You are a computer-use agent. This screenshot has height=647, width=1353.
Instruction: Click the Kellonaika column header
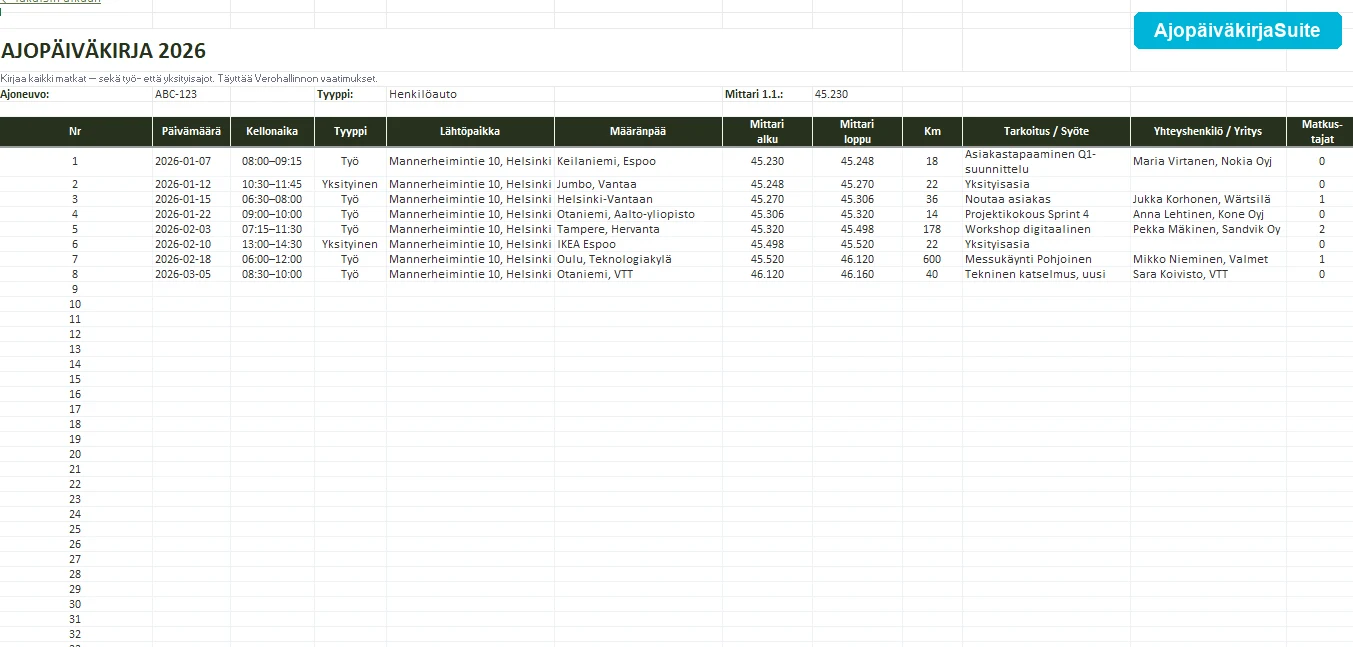point(272,131)
